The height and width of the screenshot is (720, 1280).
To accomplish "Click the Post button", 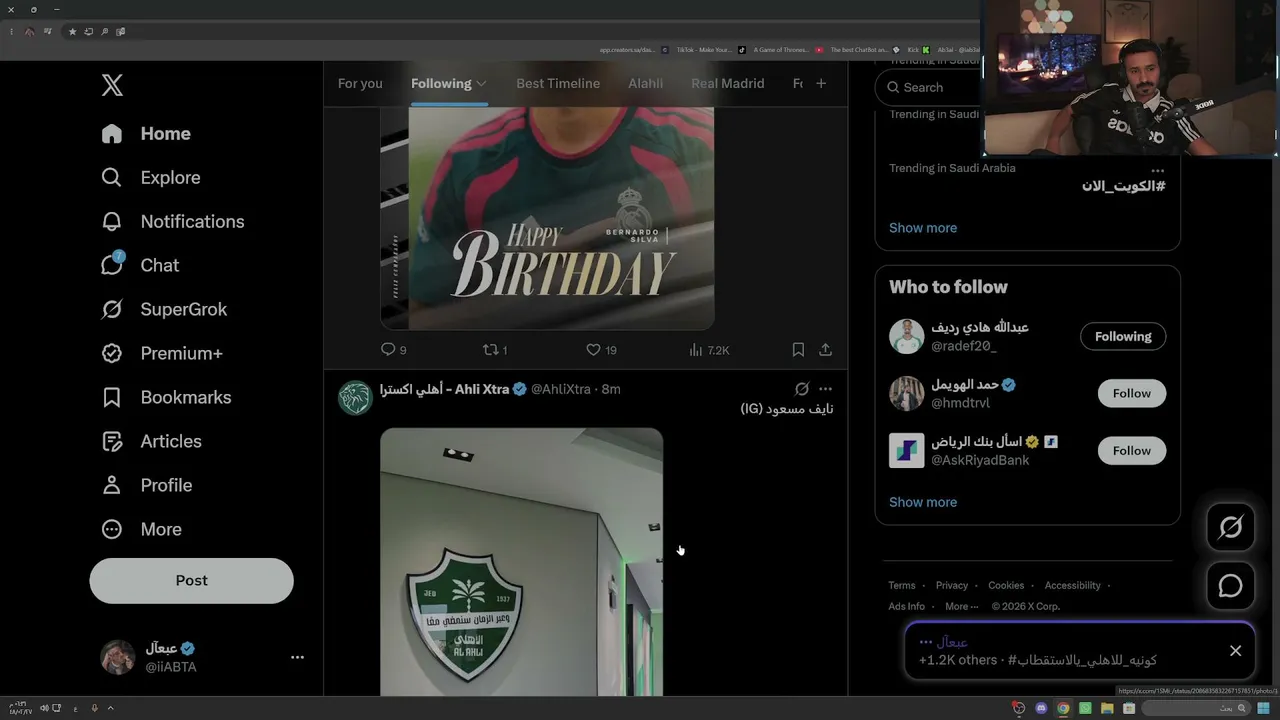I will 191,580.
